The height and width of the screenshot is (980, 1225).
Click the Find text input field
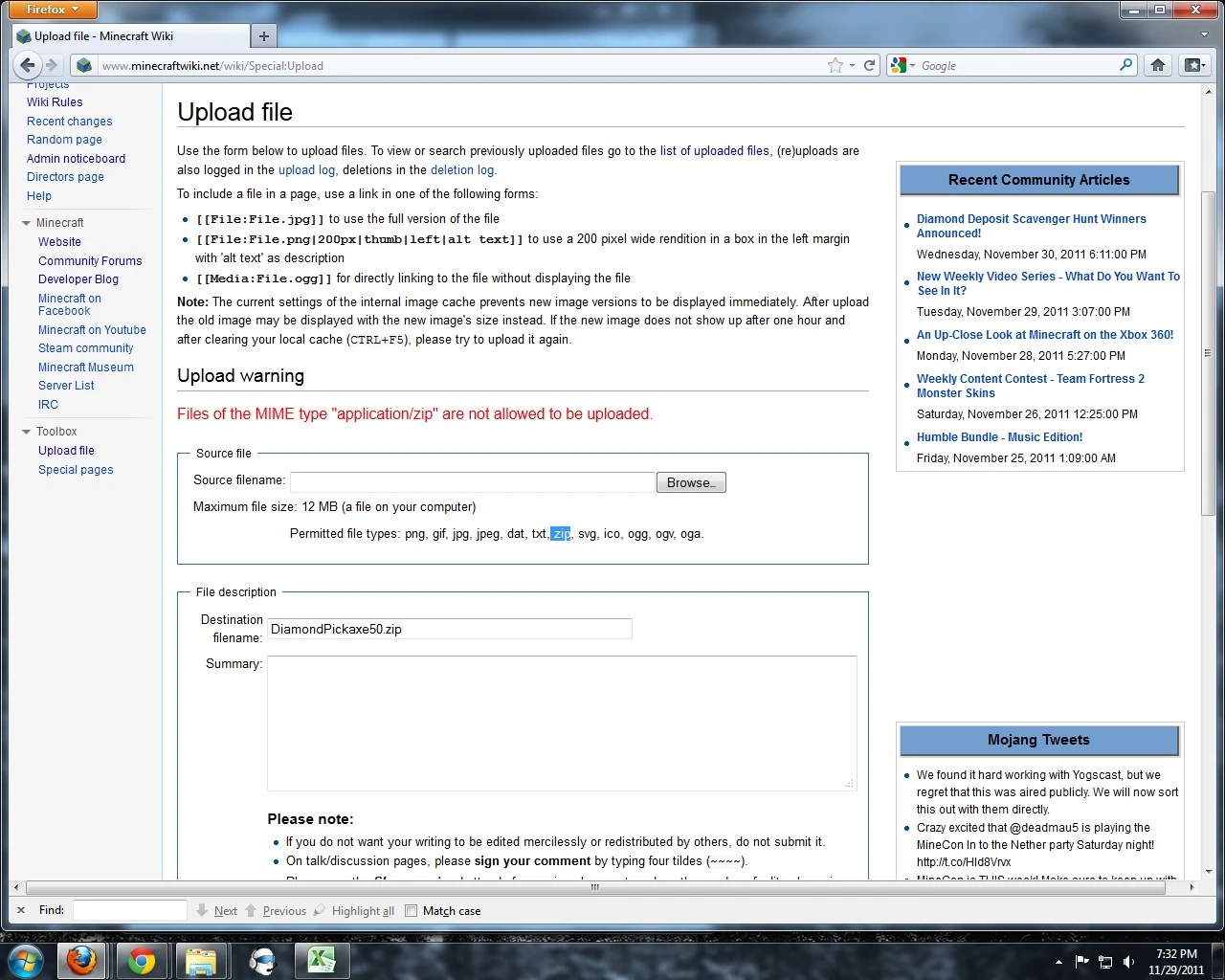point(130,910)
